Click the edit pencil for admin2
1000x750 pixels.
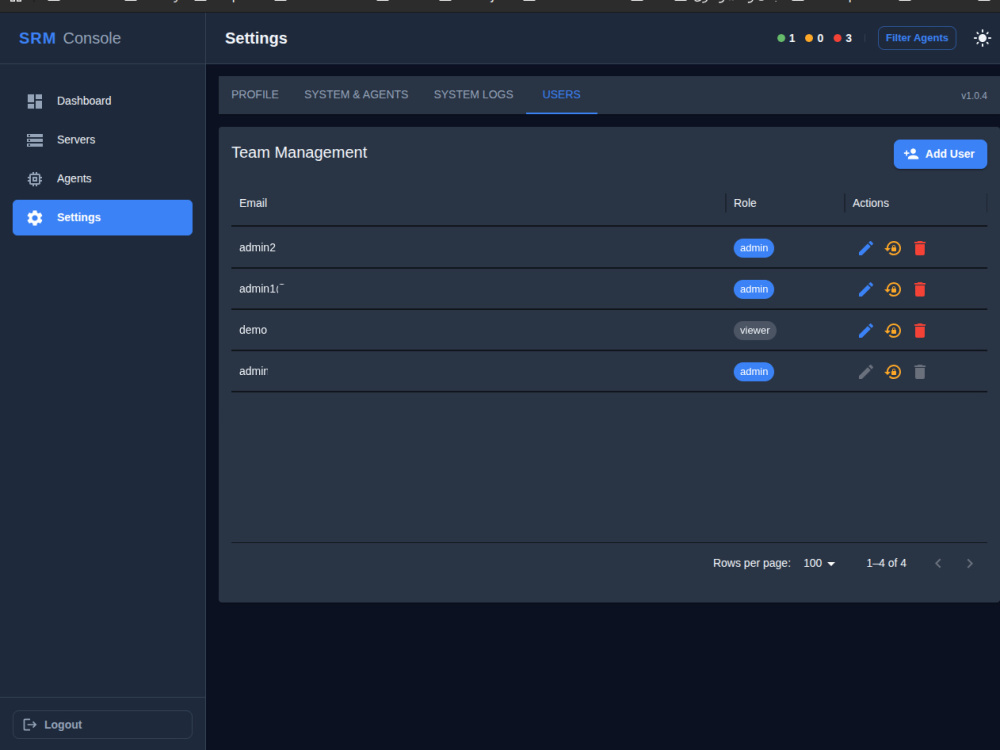click(865, 248)
